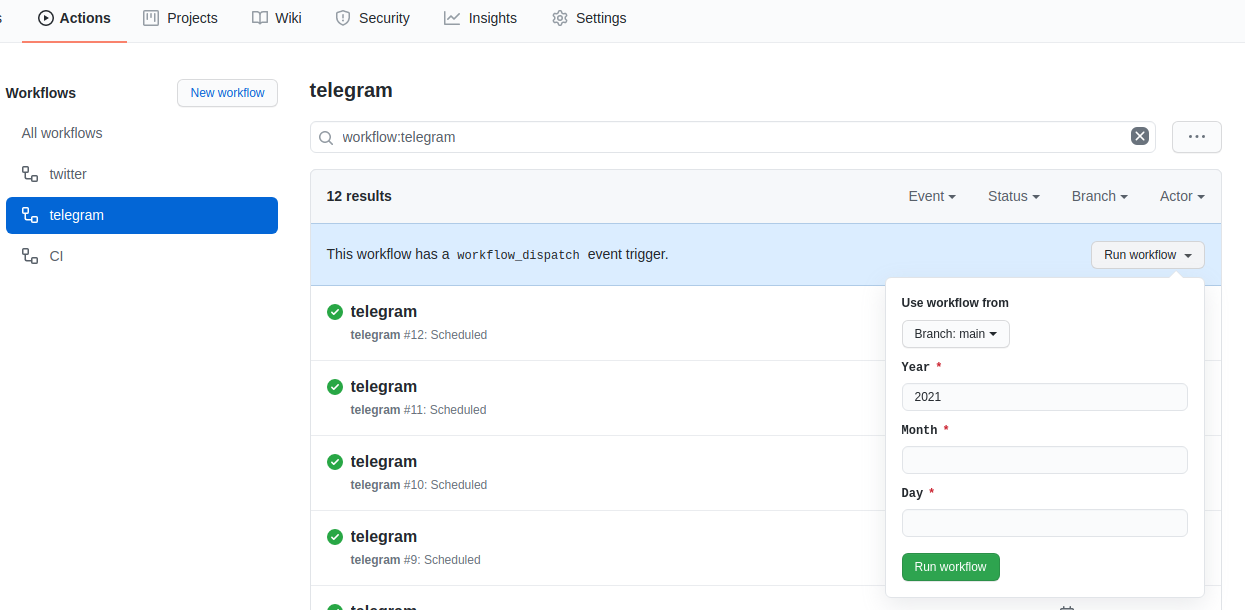Expand the Event filter dropdown
Image resolution: width=1245 pixels, height=610 pixels.
tap(931, 196)
